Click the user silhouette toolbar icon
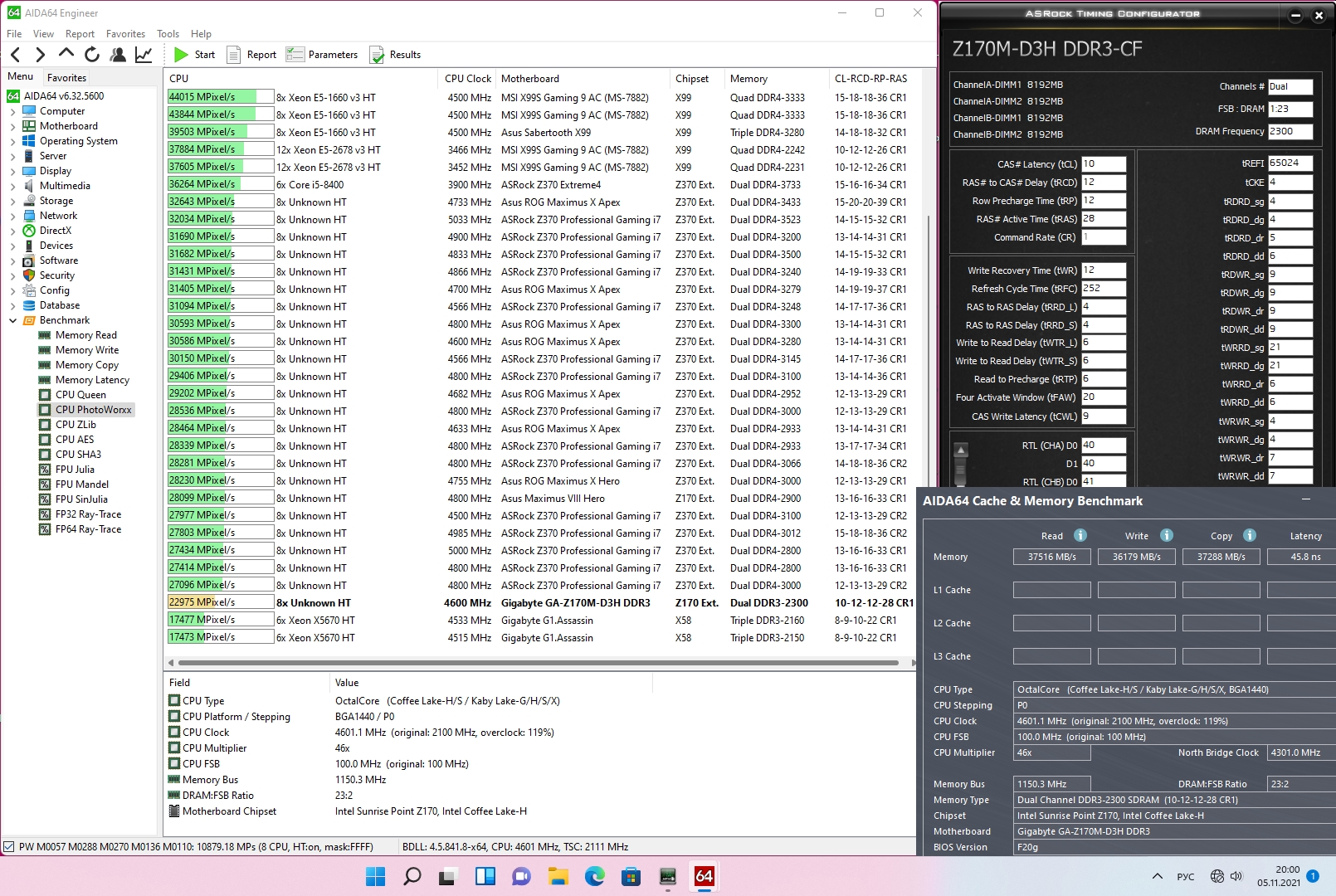The image size is (1336, 896). click(118, 55)
